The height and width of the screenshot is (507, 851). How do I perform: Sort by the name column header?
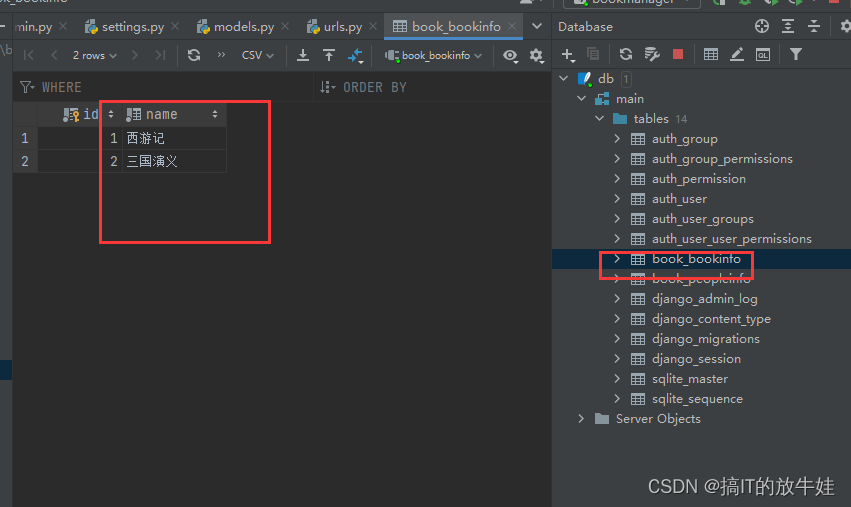173,115
